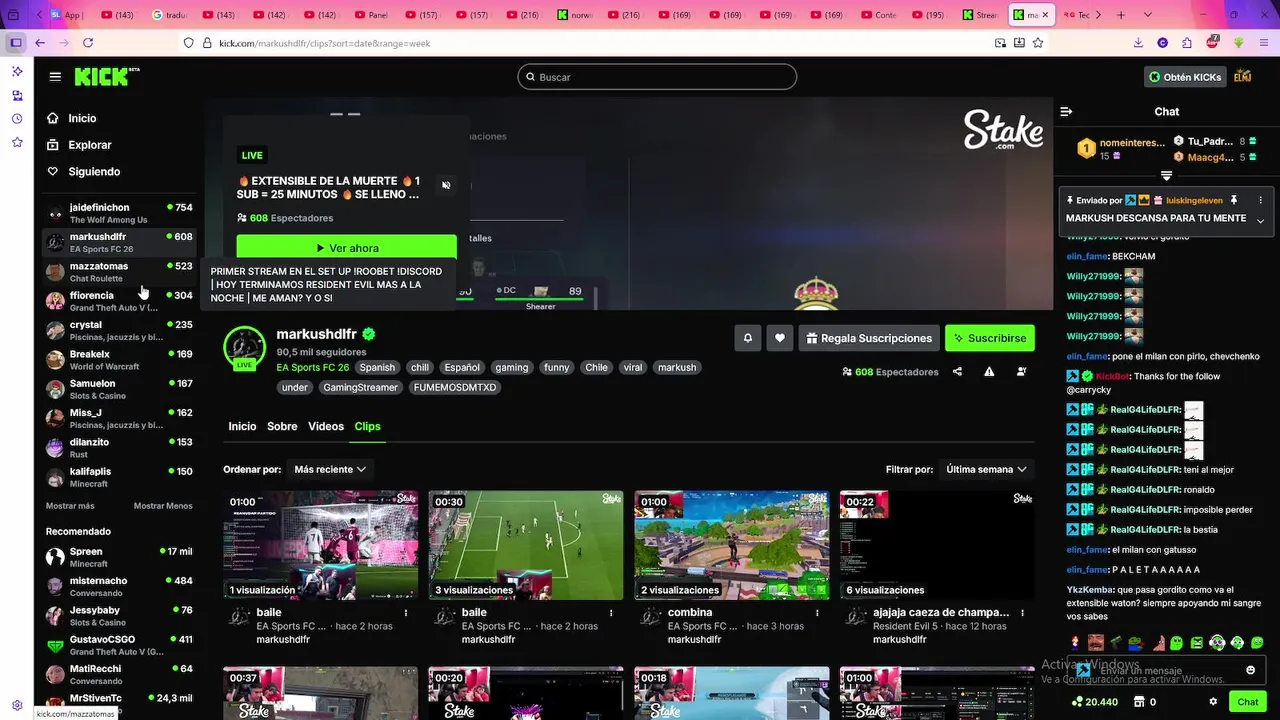Open Spreen in recommended channels
This screenshot has height=720, width=1280.
click(119, 557)
